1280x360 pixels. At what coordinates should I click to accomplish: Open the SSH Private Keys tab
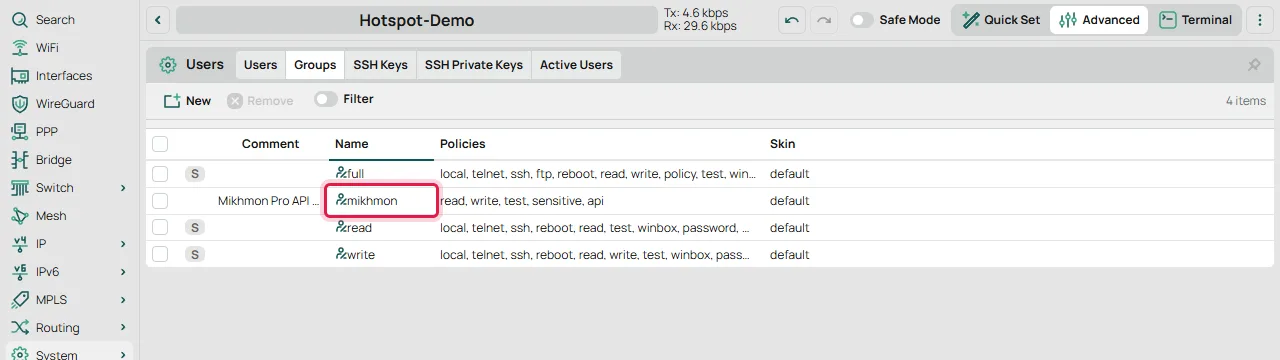point(474,65)
